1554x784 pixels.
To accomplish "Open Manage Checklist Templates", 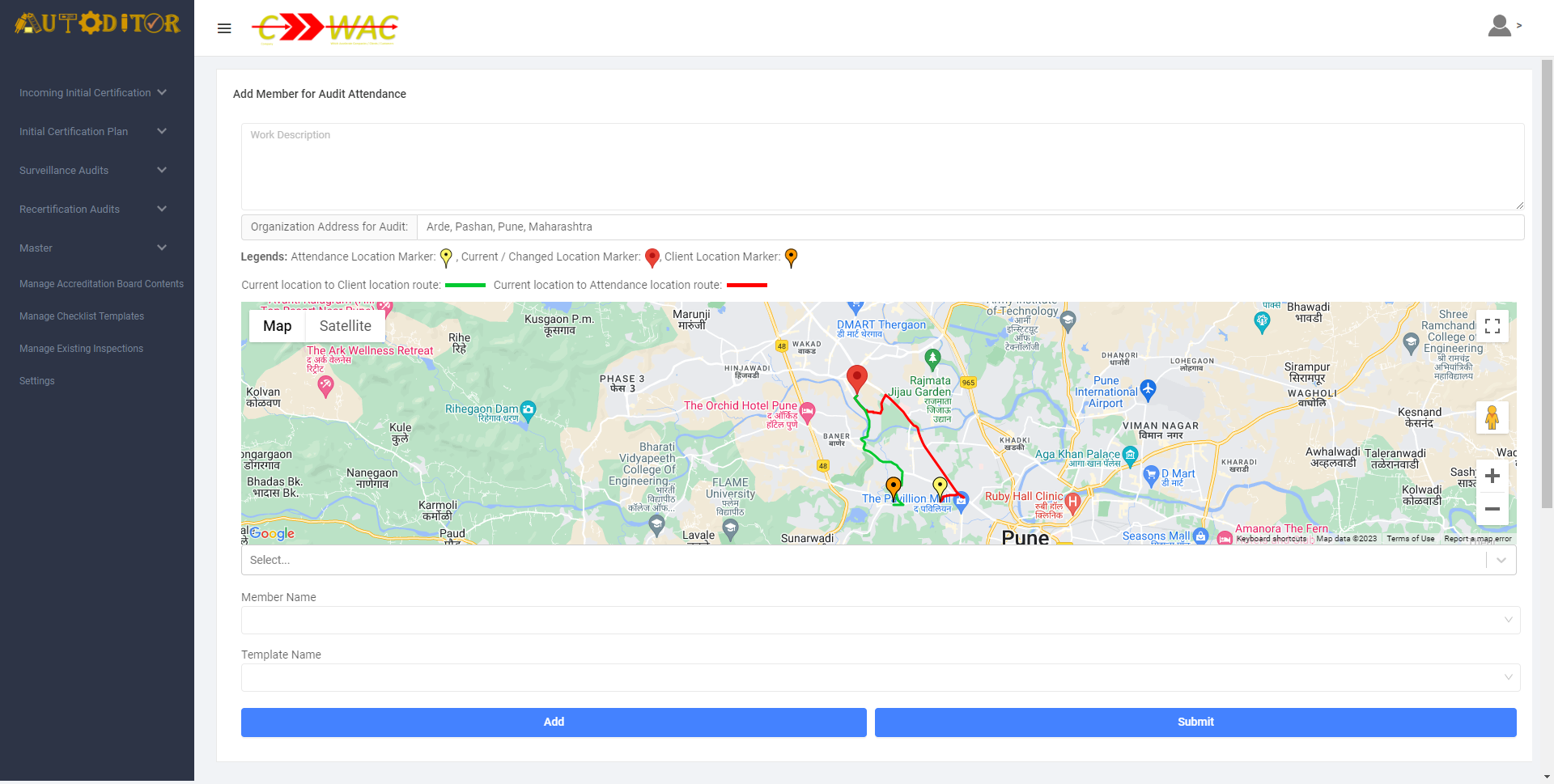I will 82,316.
